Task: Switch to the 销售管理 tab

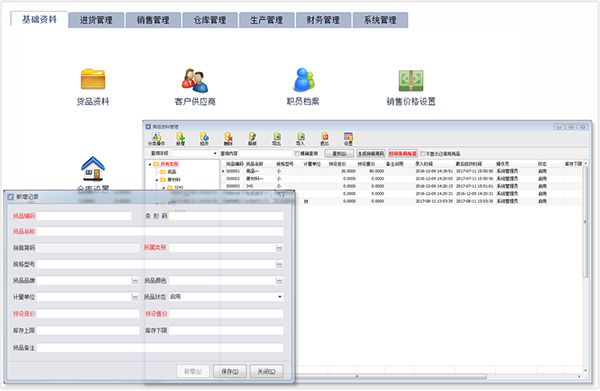Action: 153,20
